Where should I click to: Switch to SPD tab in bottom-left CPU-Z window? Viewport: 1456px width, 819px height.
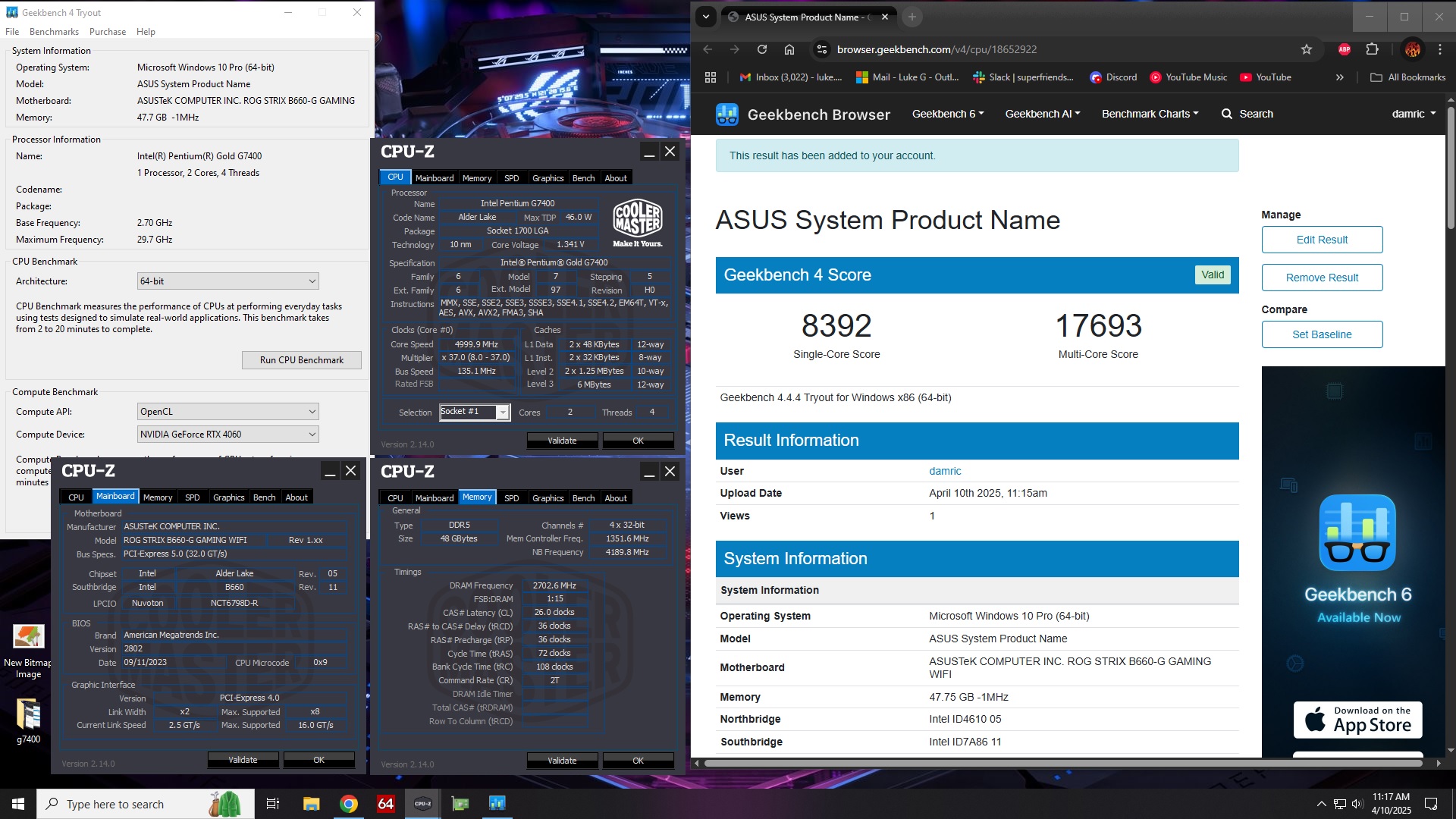pyautogui.click(x=193, y=497)
